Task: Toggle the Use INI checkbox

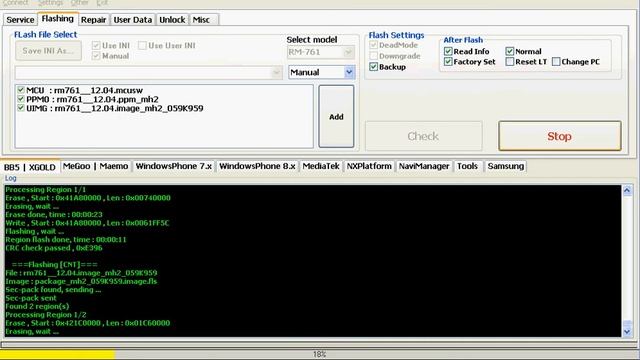Action: 96,45
